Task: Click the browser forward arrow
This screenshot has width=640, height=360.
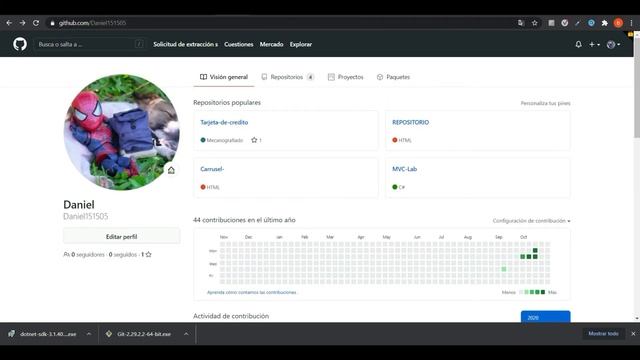Action: click(22, 23)
